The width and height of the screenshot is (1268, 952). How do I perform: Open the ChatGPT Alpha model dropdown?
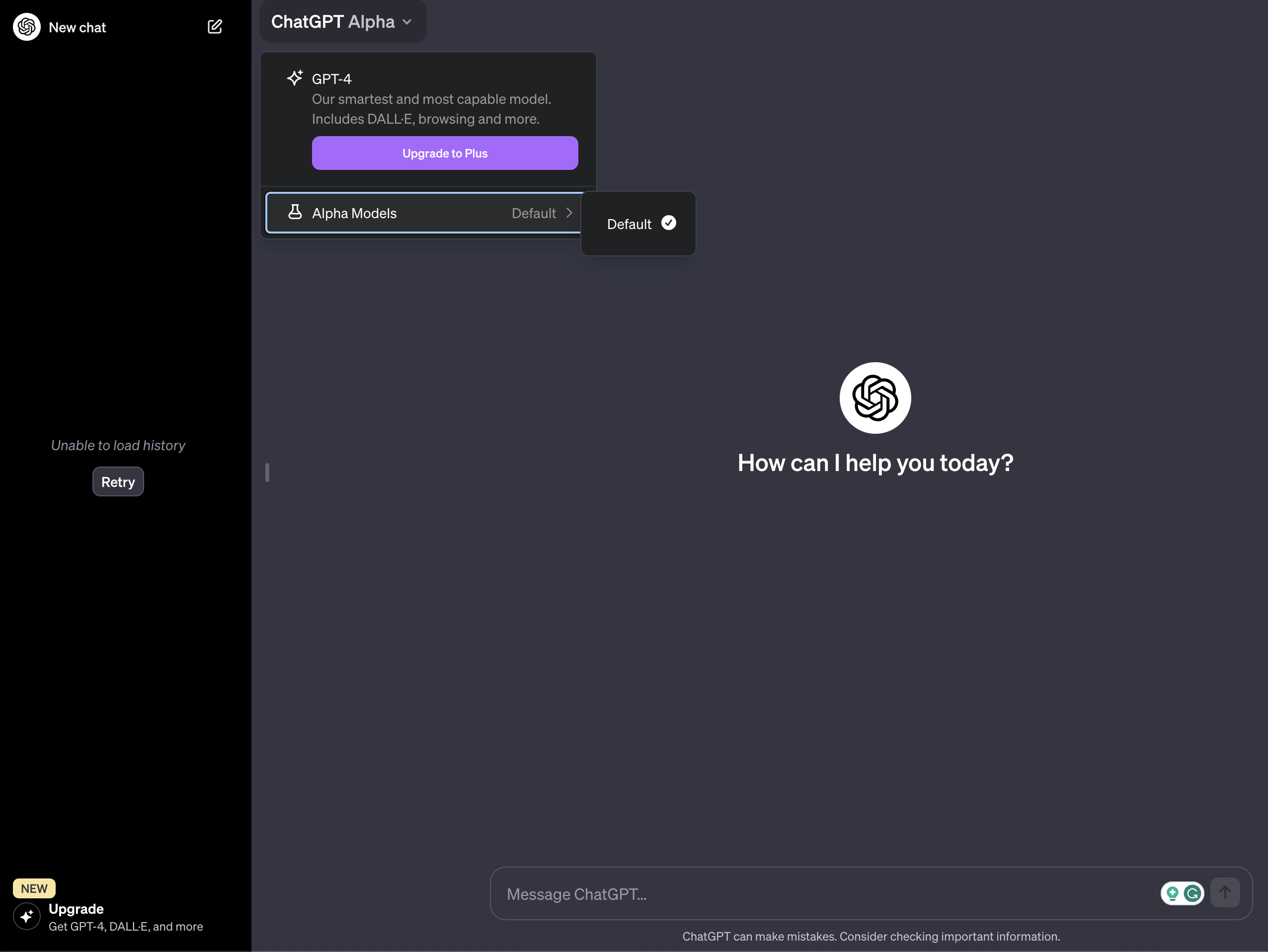coord(341,20)
